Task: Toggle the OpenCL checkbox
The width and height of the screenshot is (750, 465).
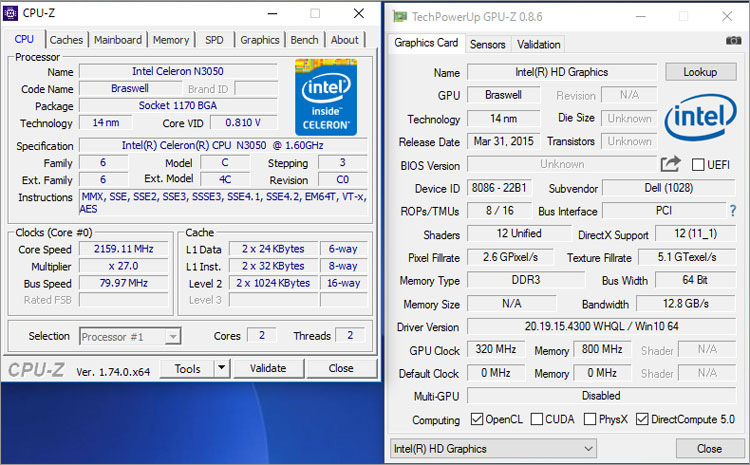Action: point(477,419)
